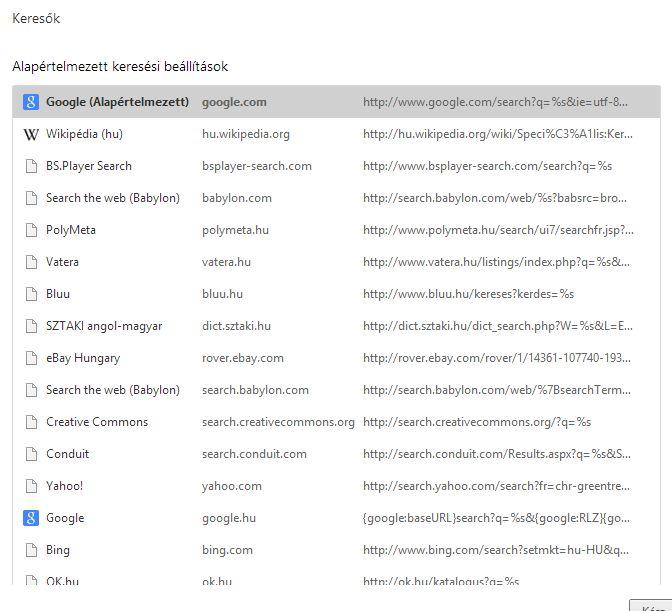The height and width of the screenshot is (611, 672).
Task: Select the SZTAKI angol-magyar entry name
Action: (x=104, y=326)
